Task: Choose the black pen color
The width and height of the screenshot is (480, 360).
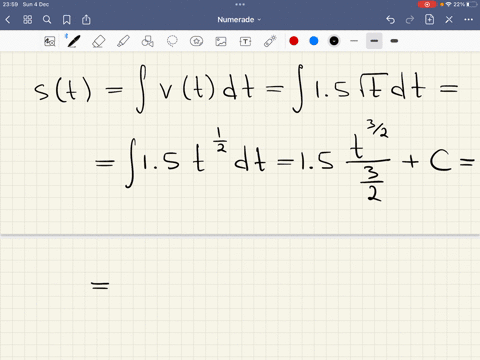Action: tap(334, 41)
